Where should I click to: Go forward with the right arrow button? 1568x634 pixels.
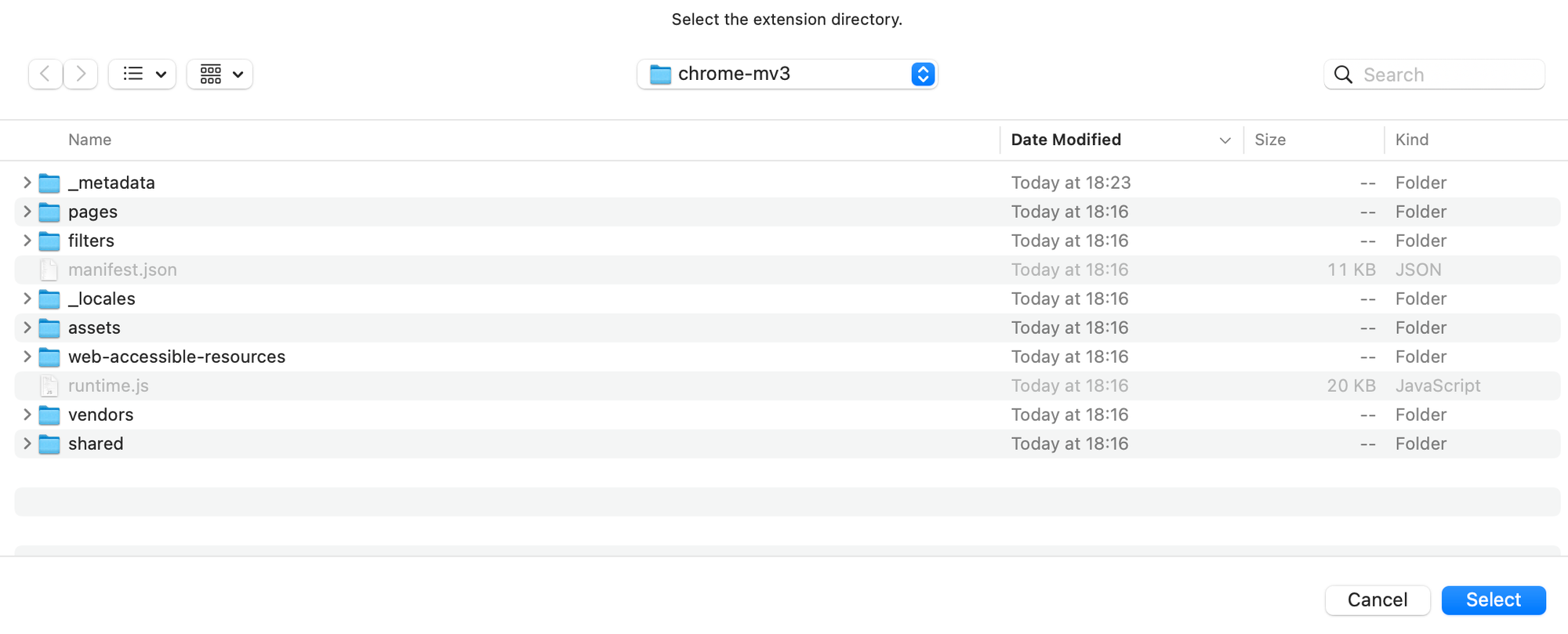tap(81, 74)
